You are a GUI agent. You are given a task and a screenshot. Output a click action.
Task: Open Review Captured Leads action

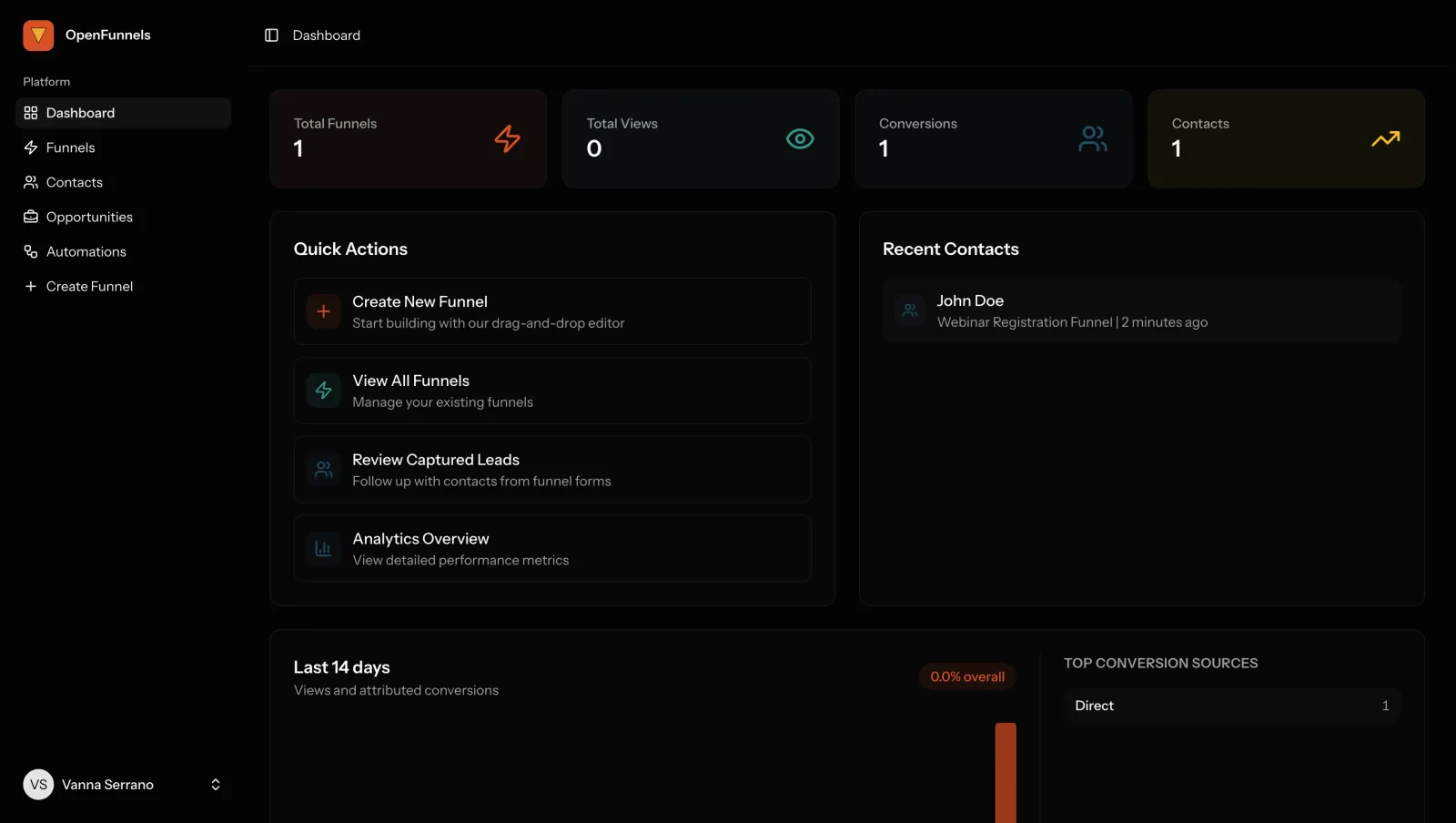[x=552, y=470]
